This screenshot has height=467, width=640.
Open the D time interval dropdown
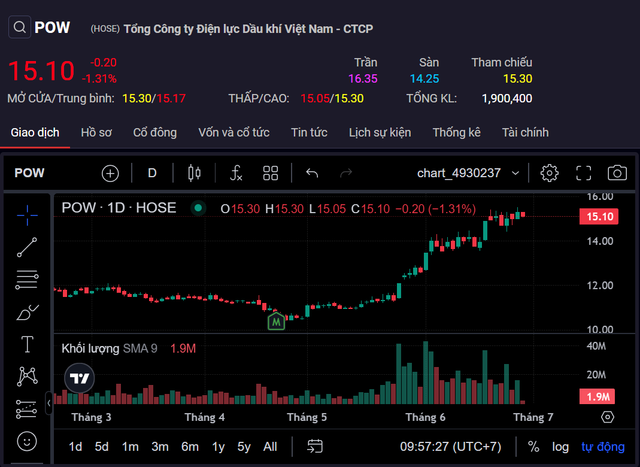tap(152, 173)
